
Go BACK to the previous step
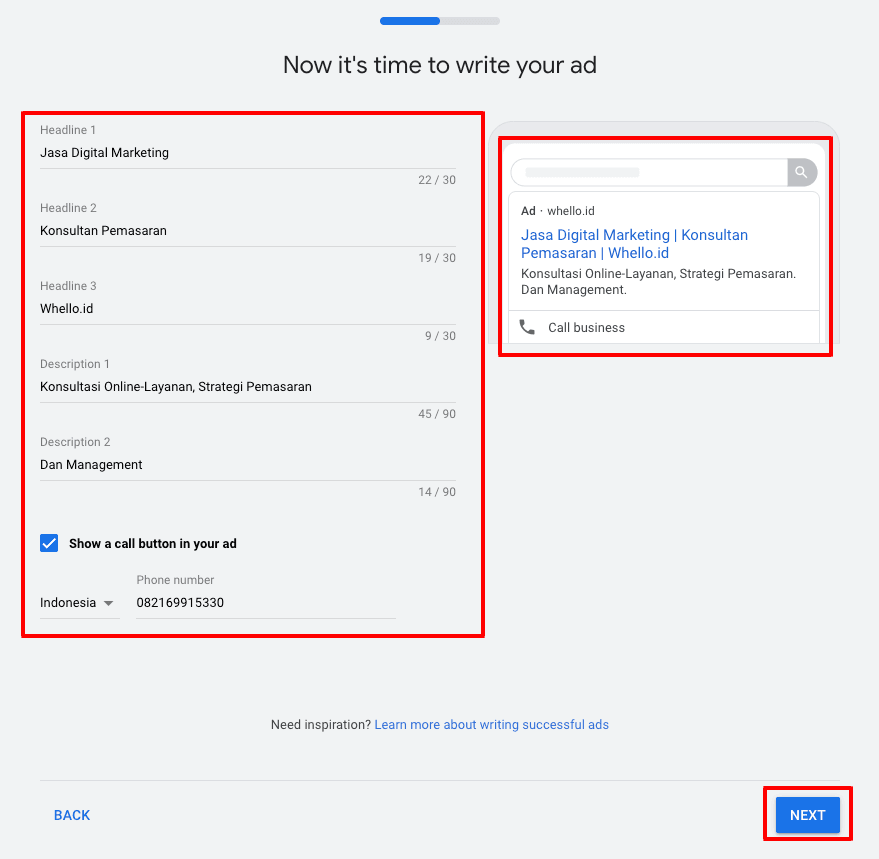(72, 815)
